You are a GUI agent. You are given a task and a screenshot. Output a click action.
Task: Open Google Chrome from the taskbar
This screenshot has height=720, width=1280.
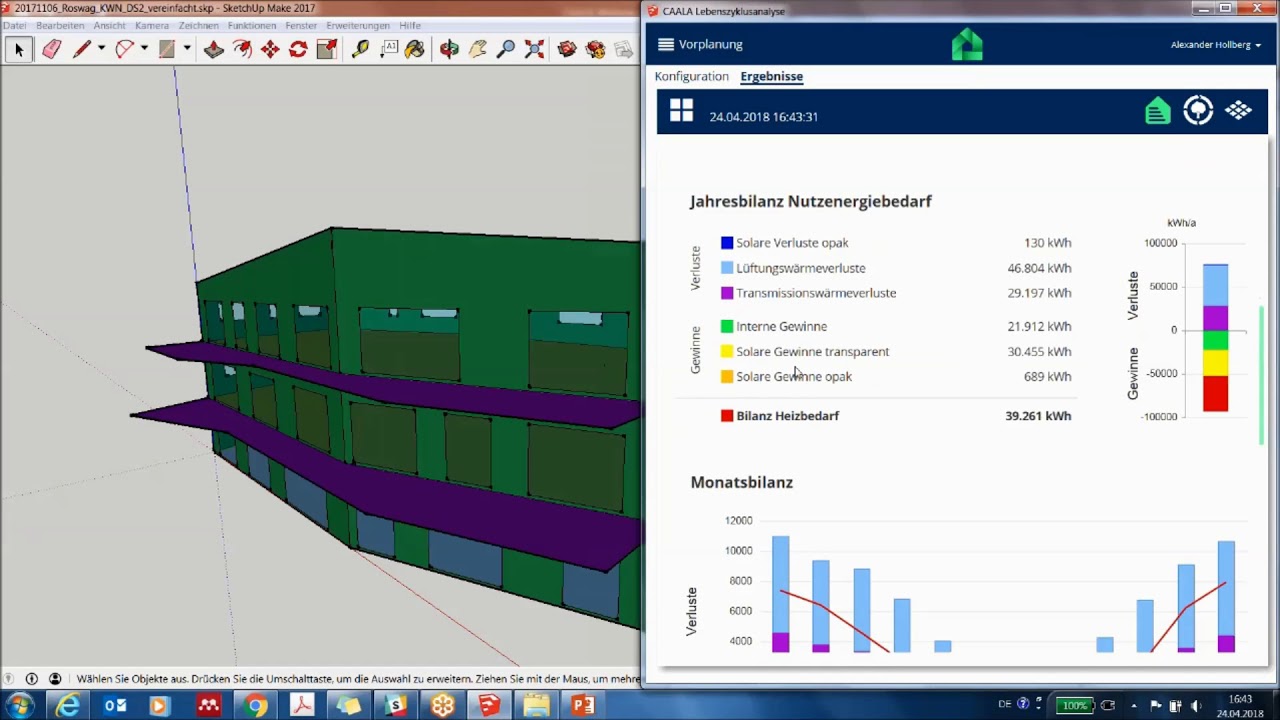click(x=256, y=706)
